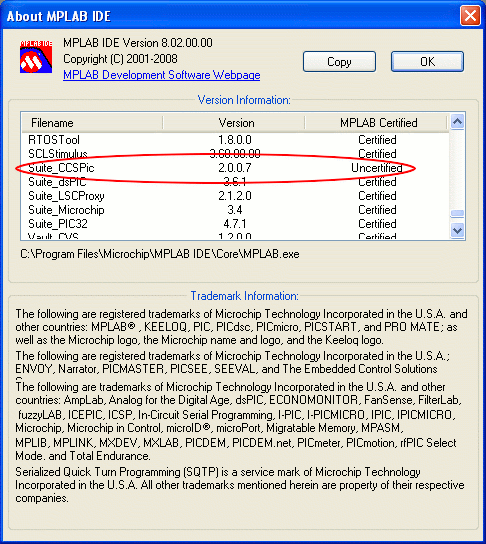Image resolution: width=486 pixels, height=544 pixels.
Task: Click version 4.7.1 cell
Action: (x=235, y=224)
